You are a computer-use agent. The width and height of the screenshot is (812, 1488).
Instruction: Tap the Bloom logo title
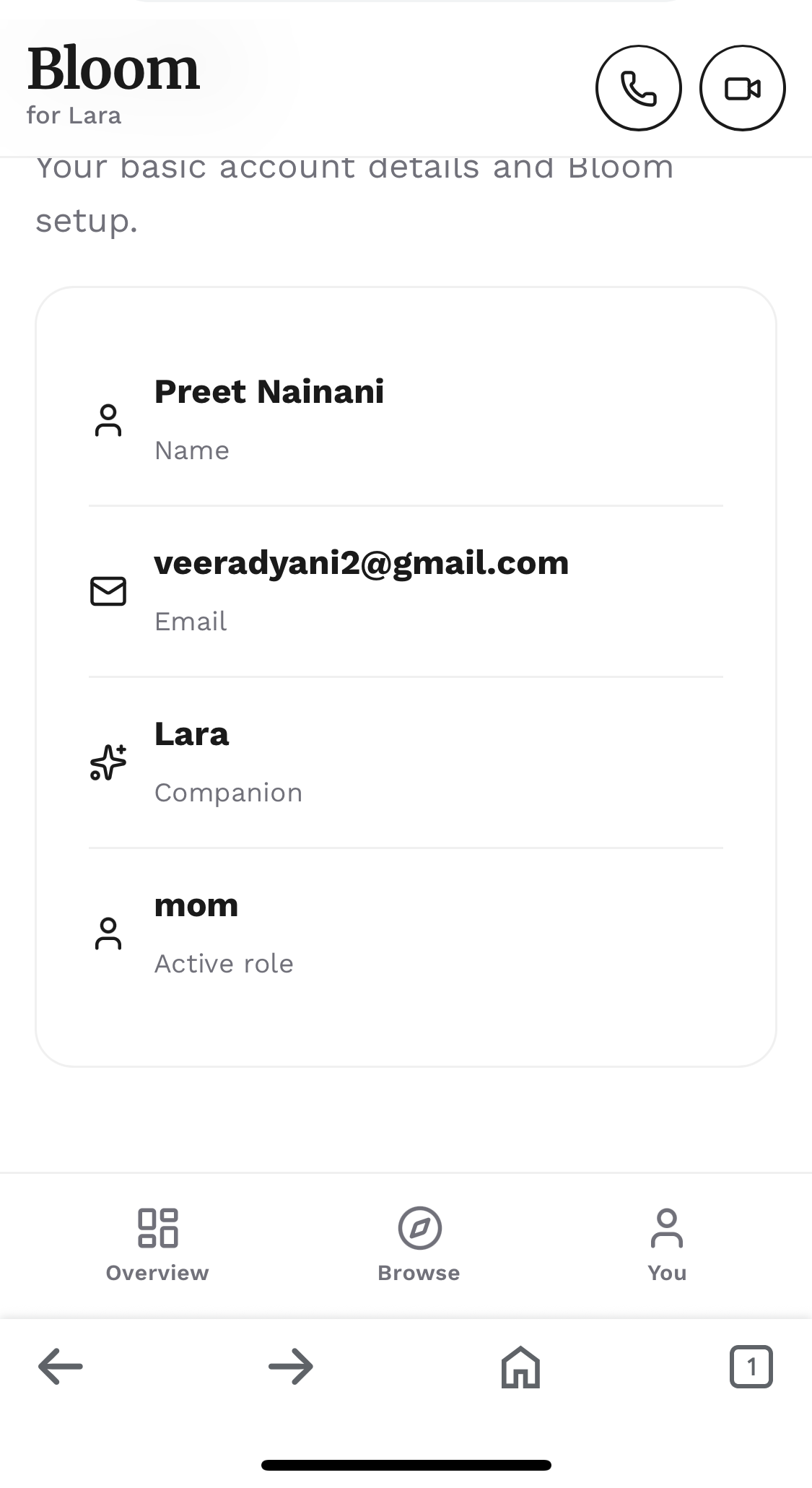(113, 69)
